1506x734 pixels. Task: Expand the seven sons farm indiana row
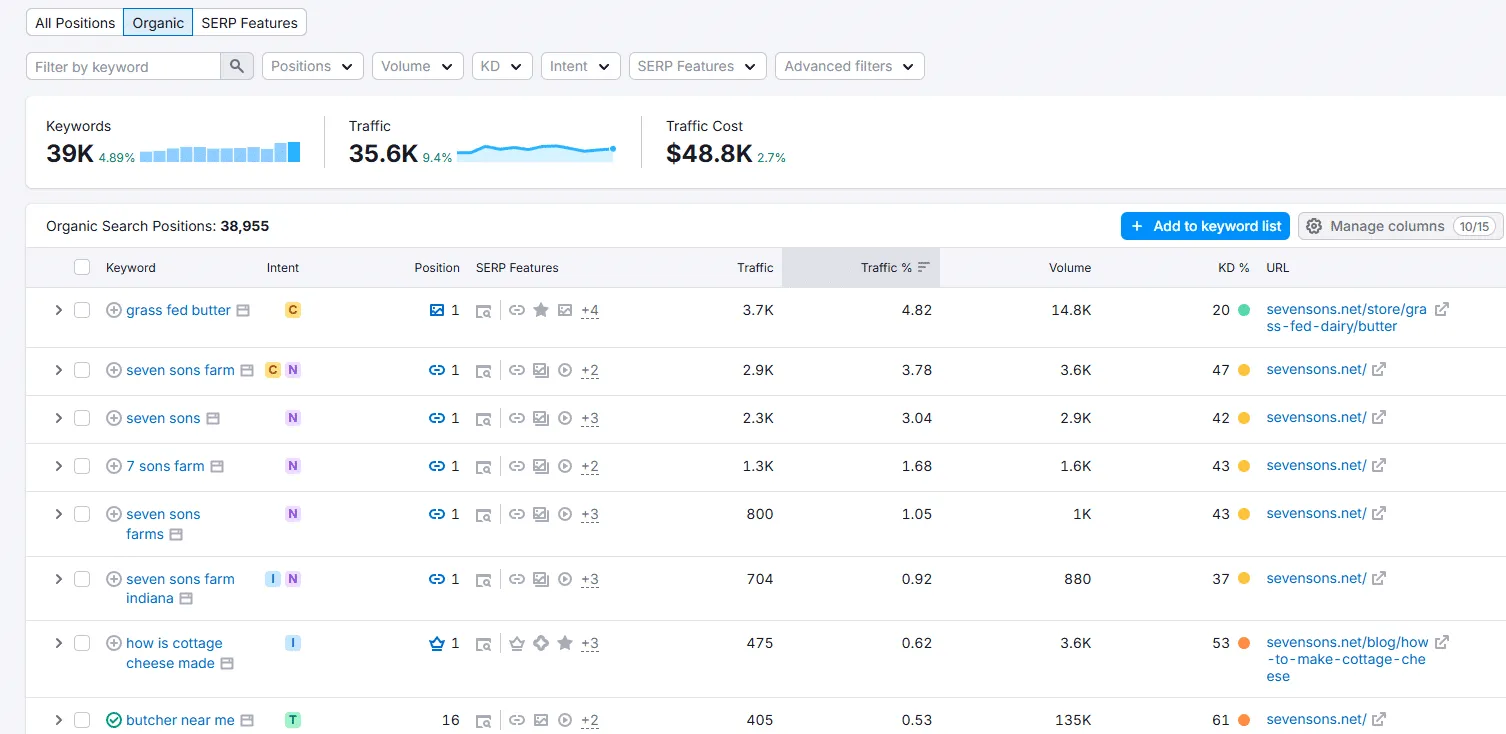coord(58,578)
